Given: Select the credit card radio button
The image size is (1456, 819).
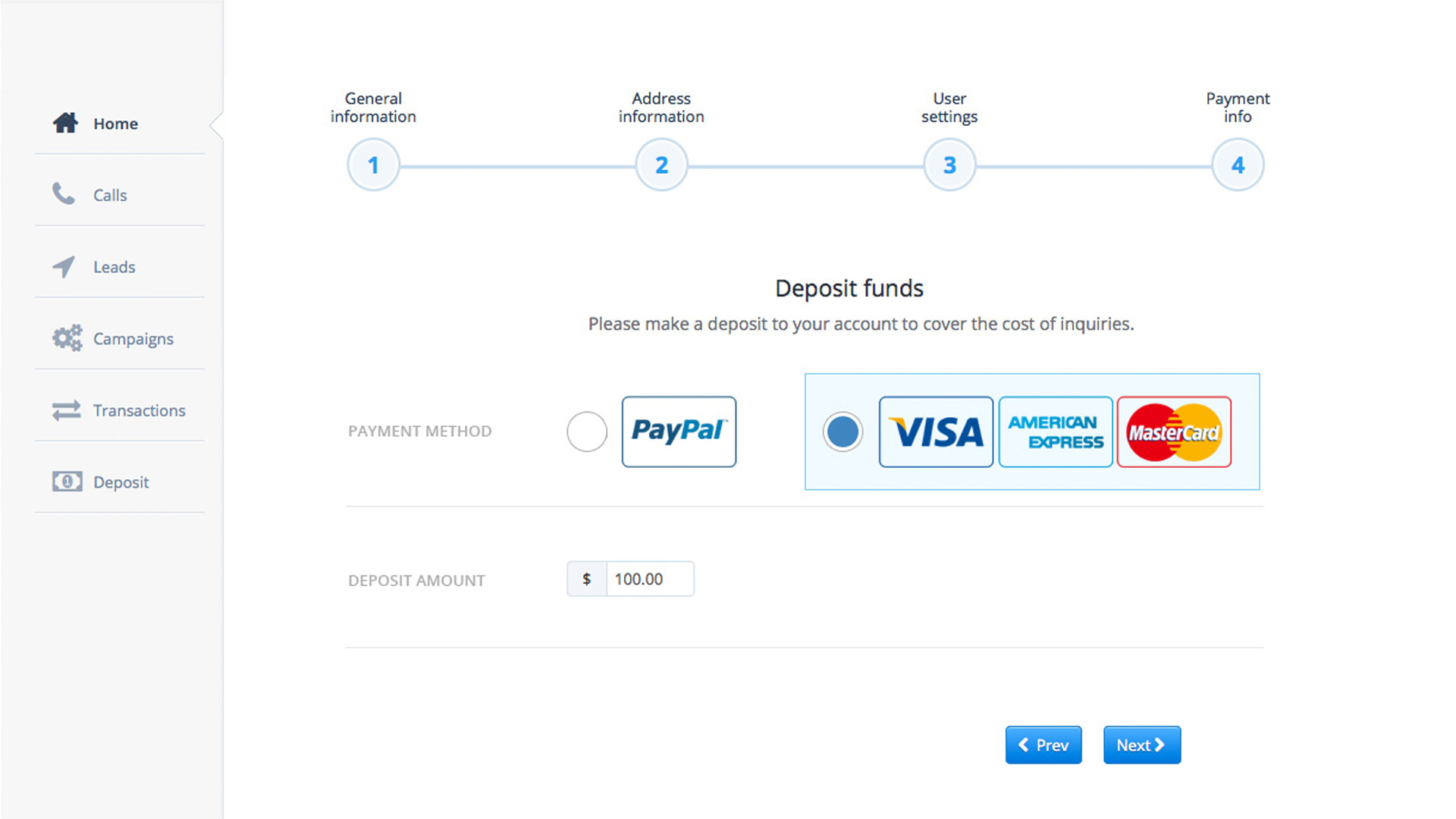Looking at the screenshot, I should coord(843,431).
